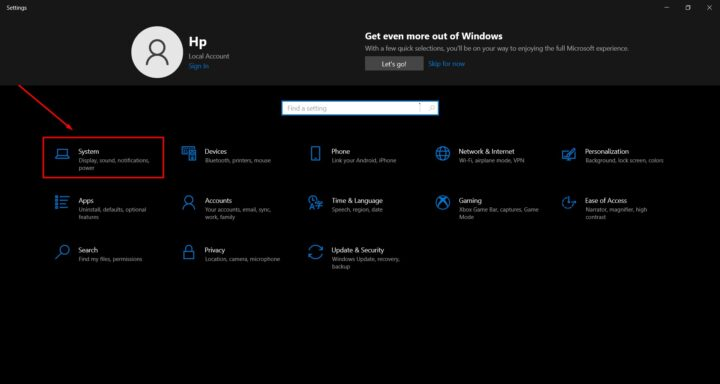Screen dimensions: 720x384
Task: Focus the Find a setting field
Action: (360, 108)
